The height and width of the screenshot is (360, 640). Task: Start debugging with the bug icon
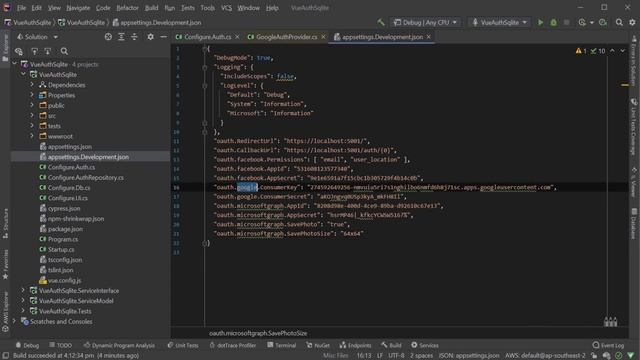point(553,22)
